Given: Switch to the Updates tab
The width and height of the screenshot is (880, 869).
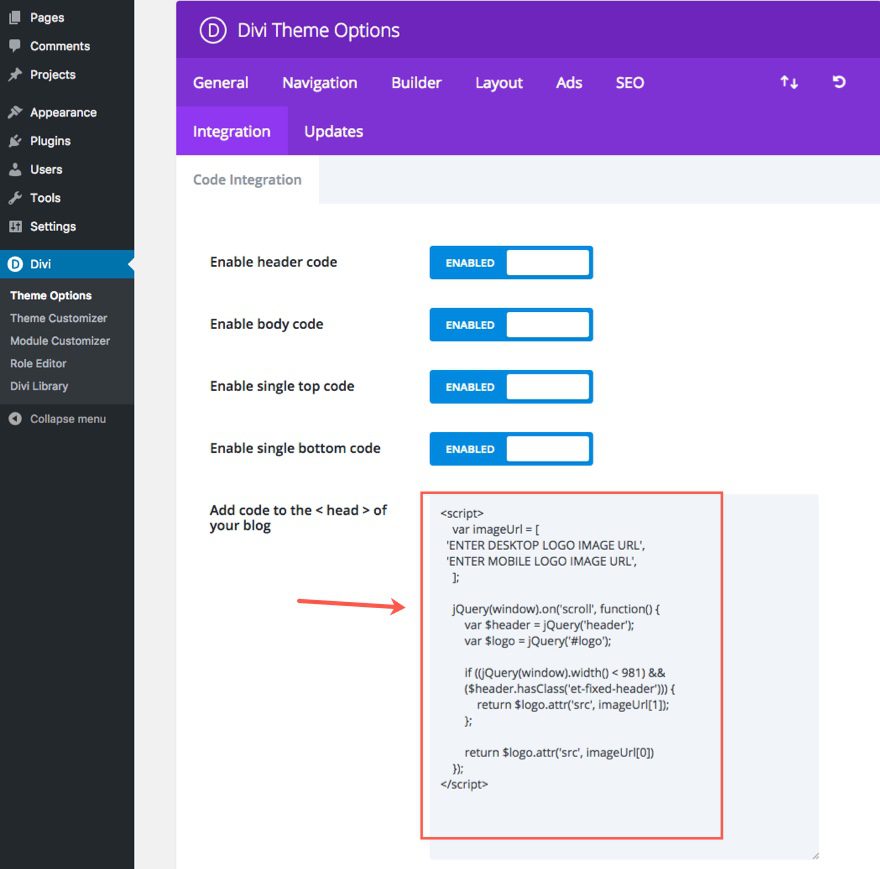Looking at the screenshot, I should [333, 131].
